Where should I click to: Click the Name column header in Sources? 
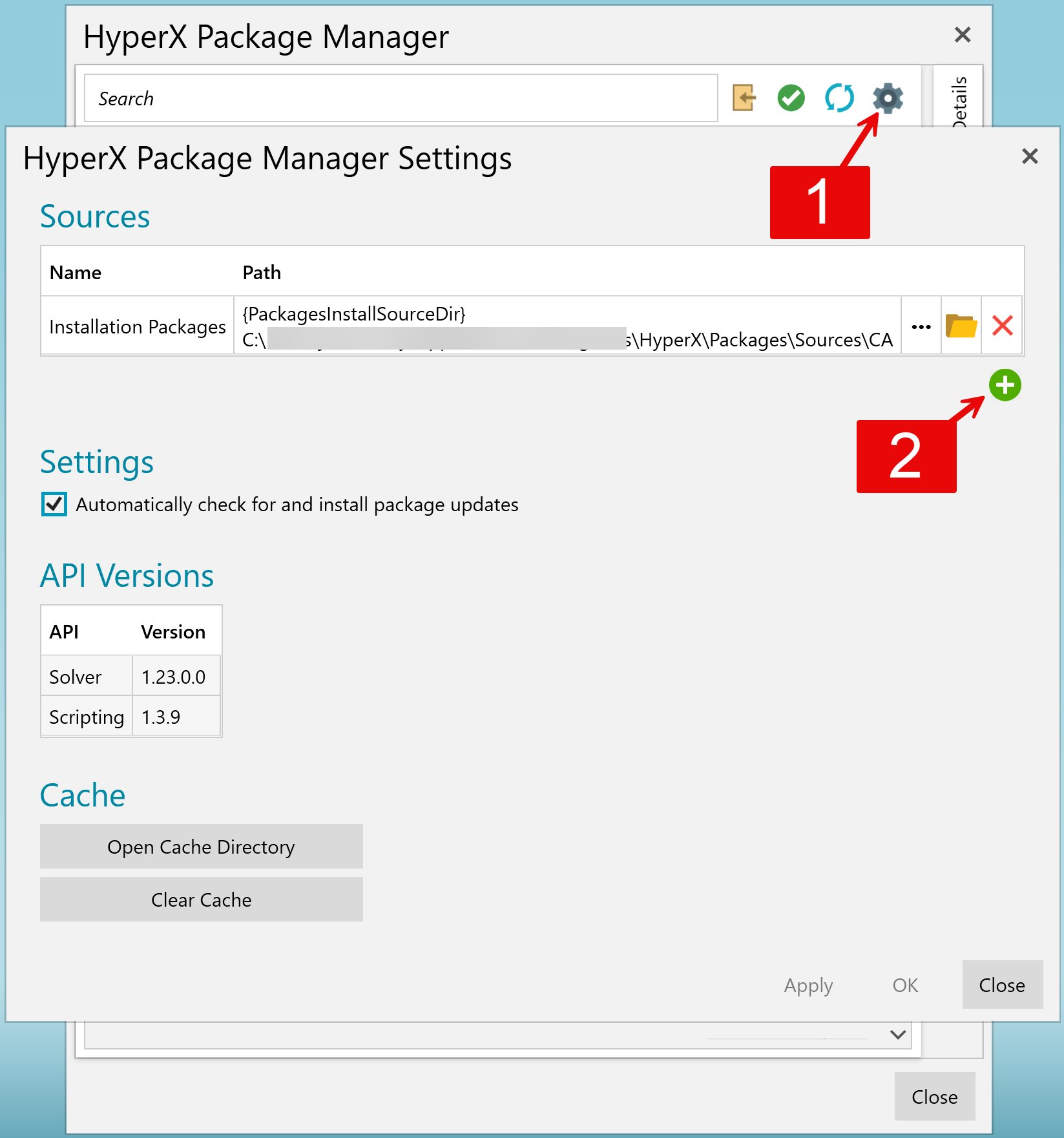pyautogui.click(x=76, y=272)
